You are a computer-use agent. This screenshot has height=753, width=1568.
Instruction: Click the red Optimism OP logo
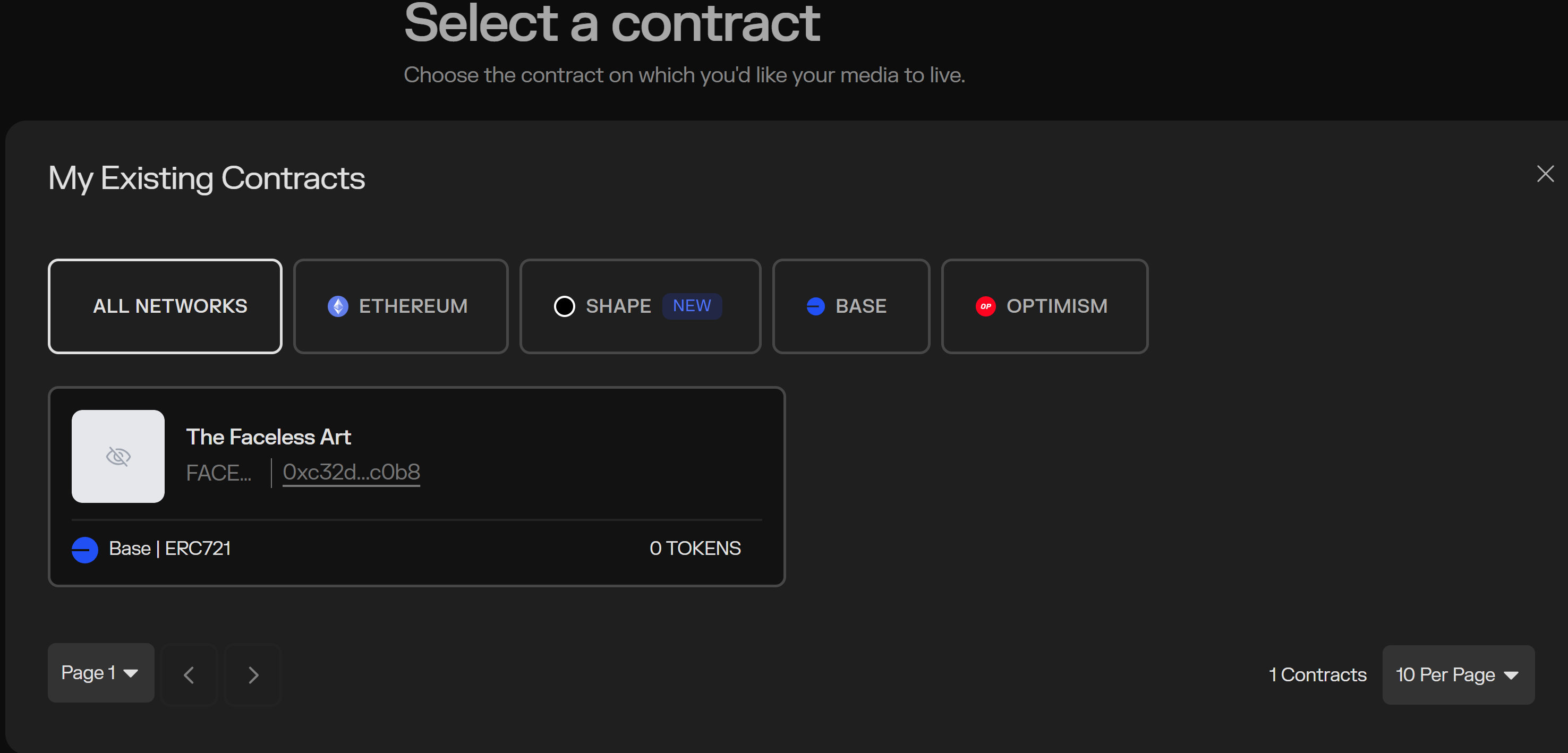click(x=985, y=306)
